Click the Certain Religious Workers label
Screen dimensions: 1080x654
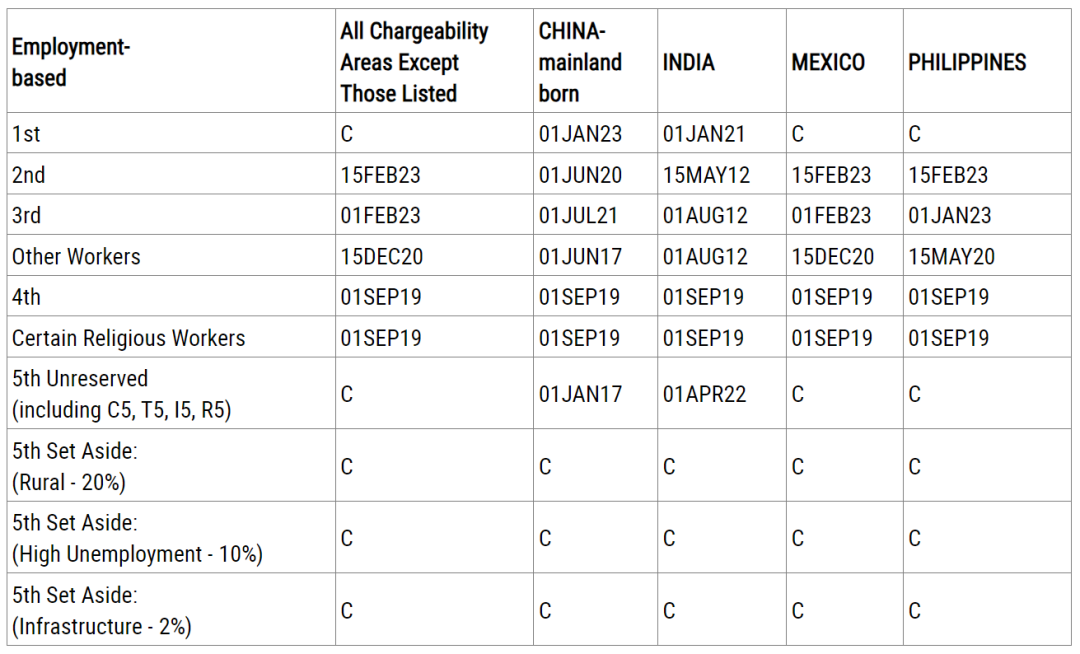tap(128, 338)
